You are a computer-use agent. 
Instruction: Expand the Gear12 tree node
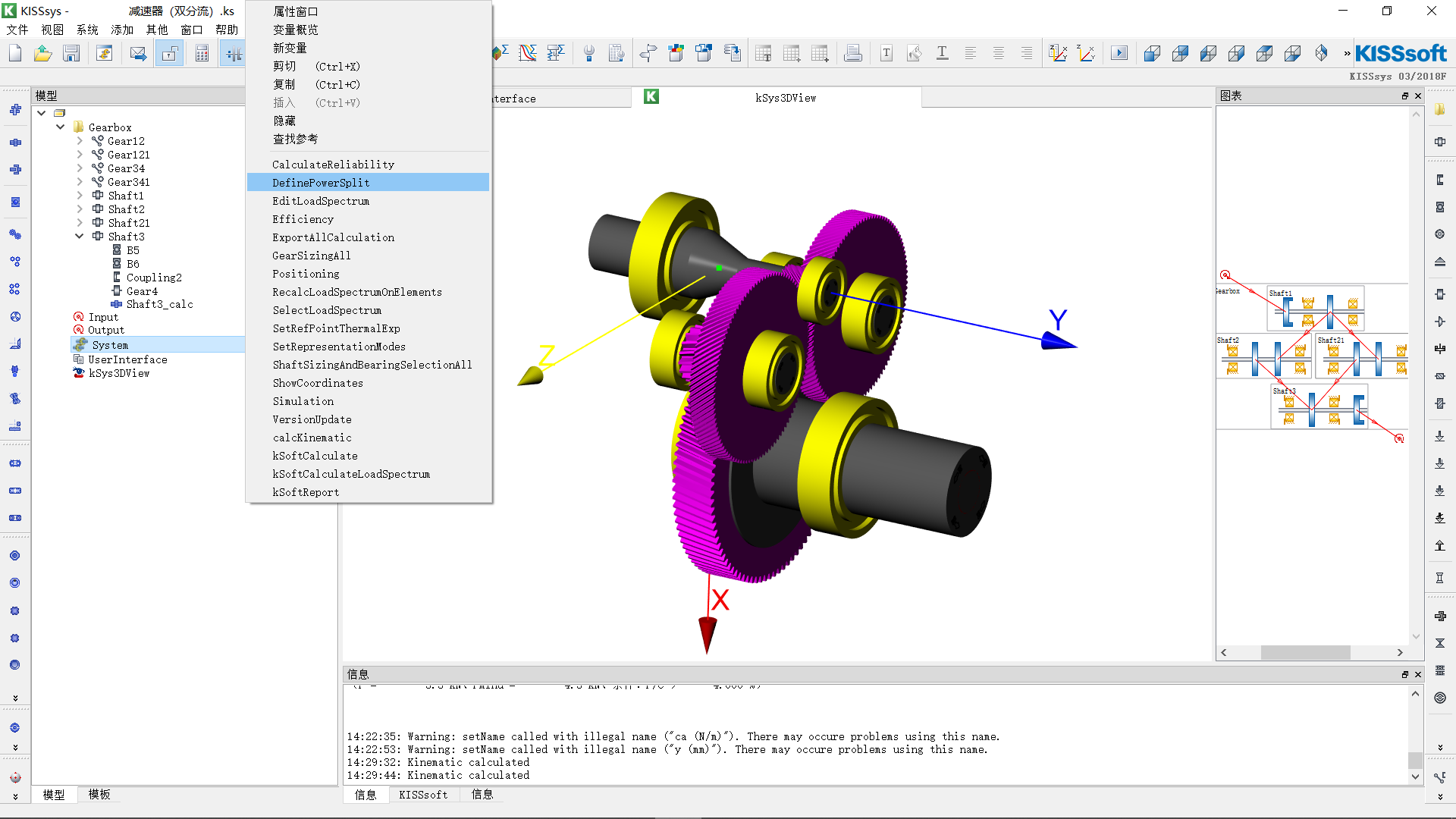click(x=80, y=141)
